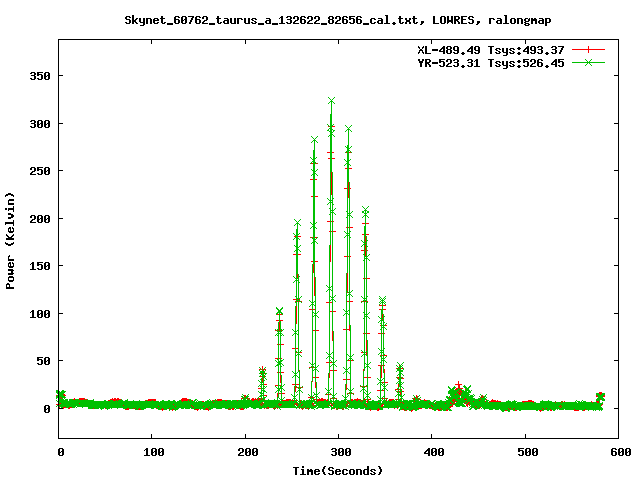Click the 100 x-axis tick label
The width and height of the screenshot is (640, 480).
[x=153, y=452]
